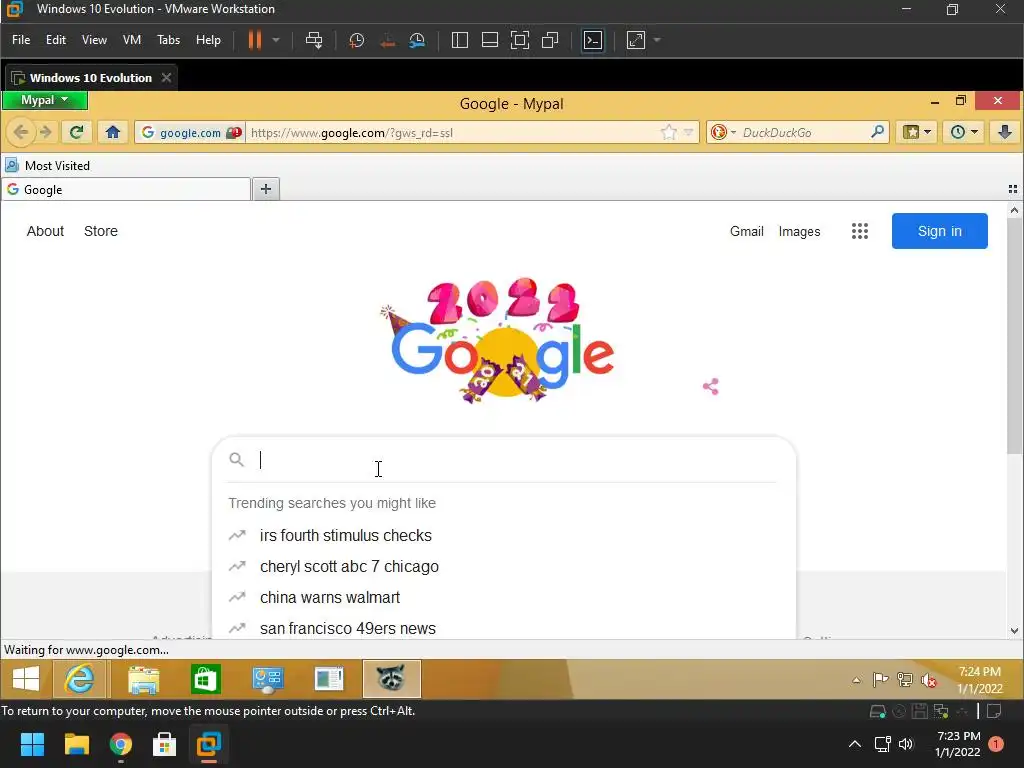Open the Gmail link
Image resolution: width=1024 pixels, height=768 pixels.
coord(746,231)
